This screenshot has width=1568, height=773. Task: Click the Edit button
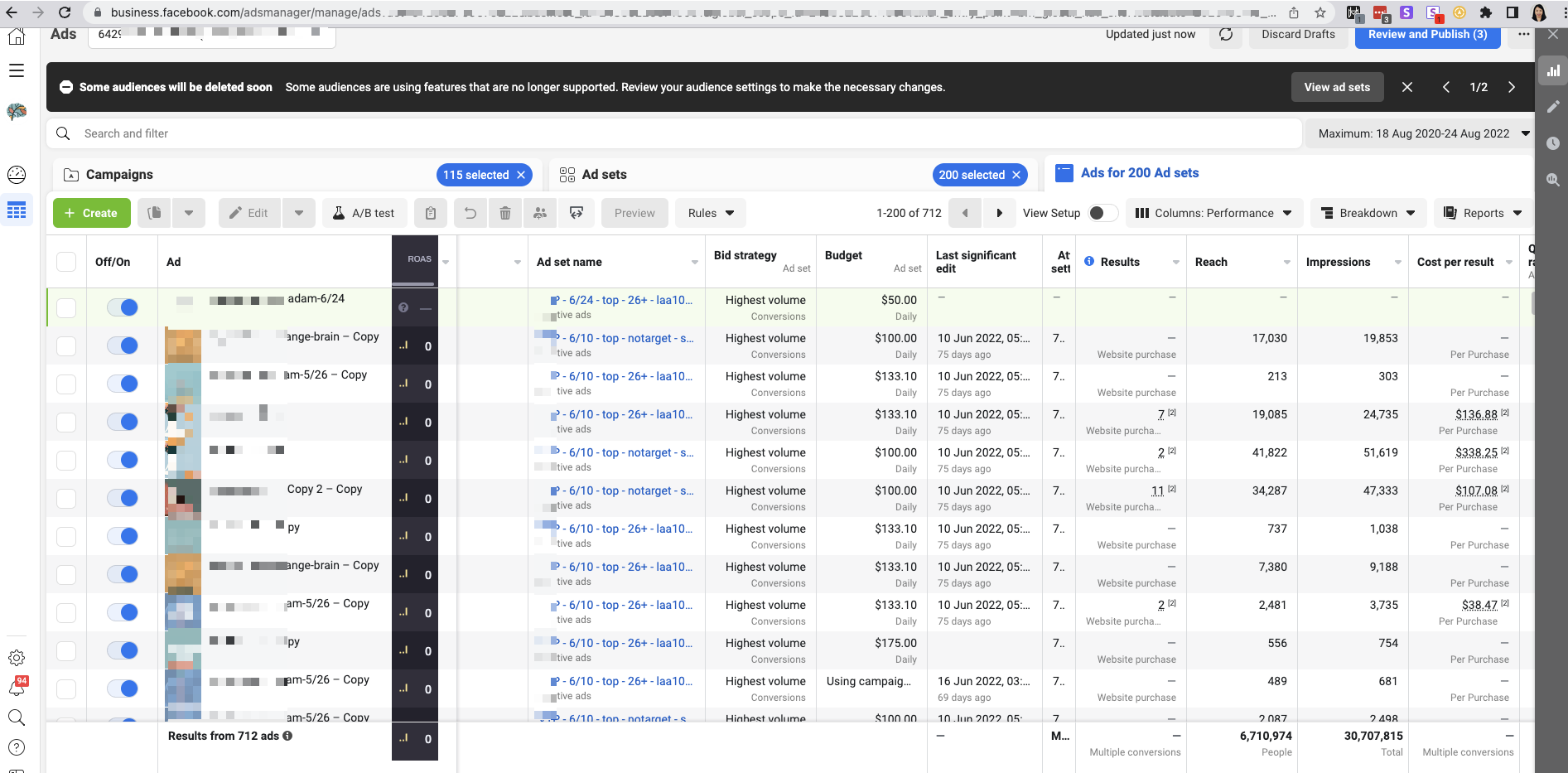point(249,213)
